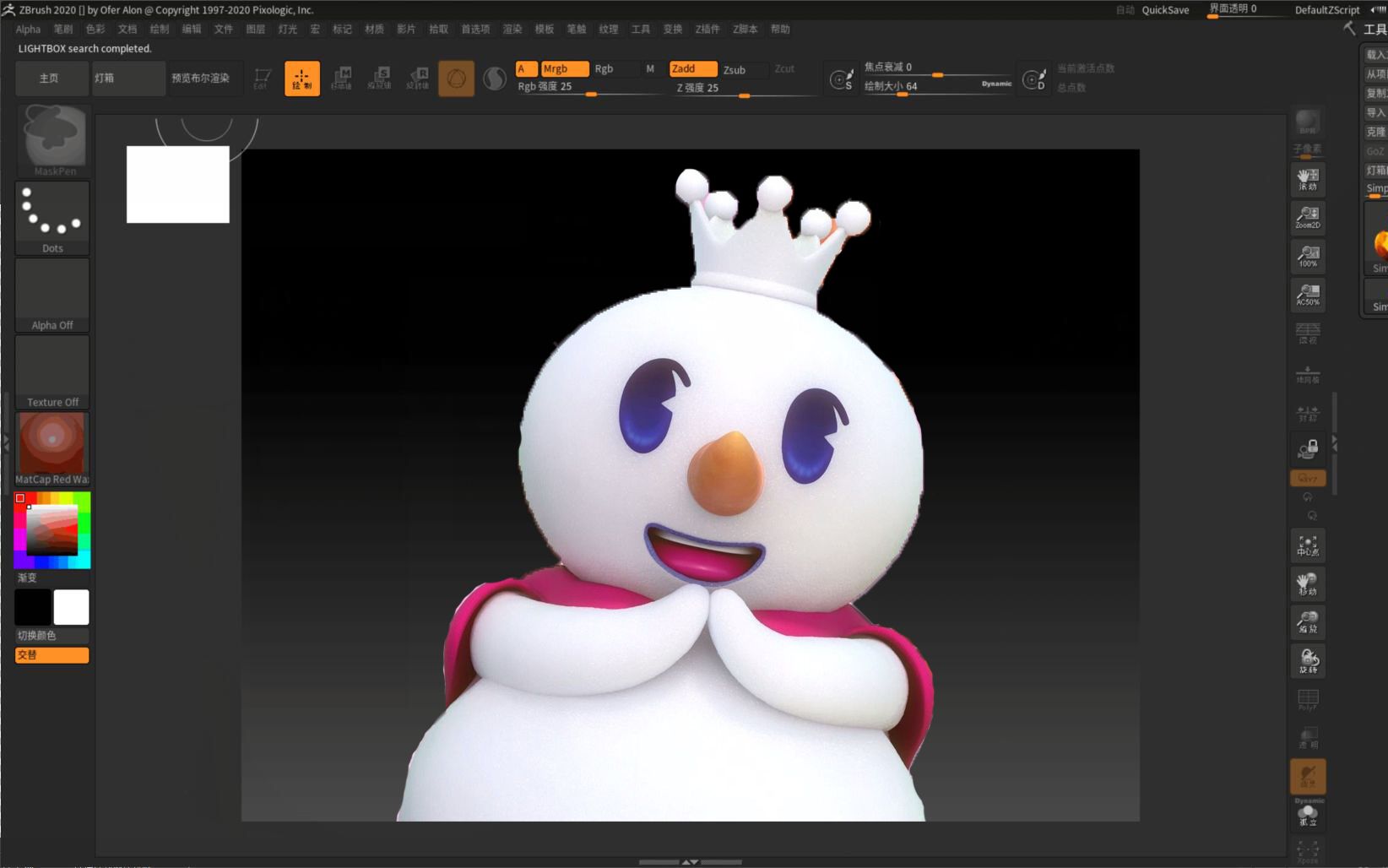Click the DefaultZScript button
Viewport: 1388px width, 868px height.
point(1327,10)
